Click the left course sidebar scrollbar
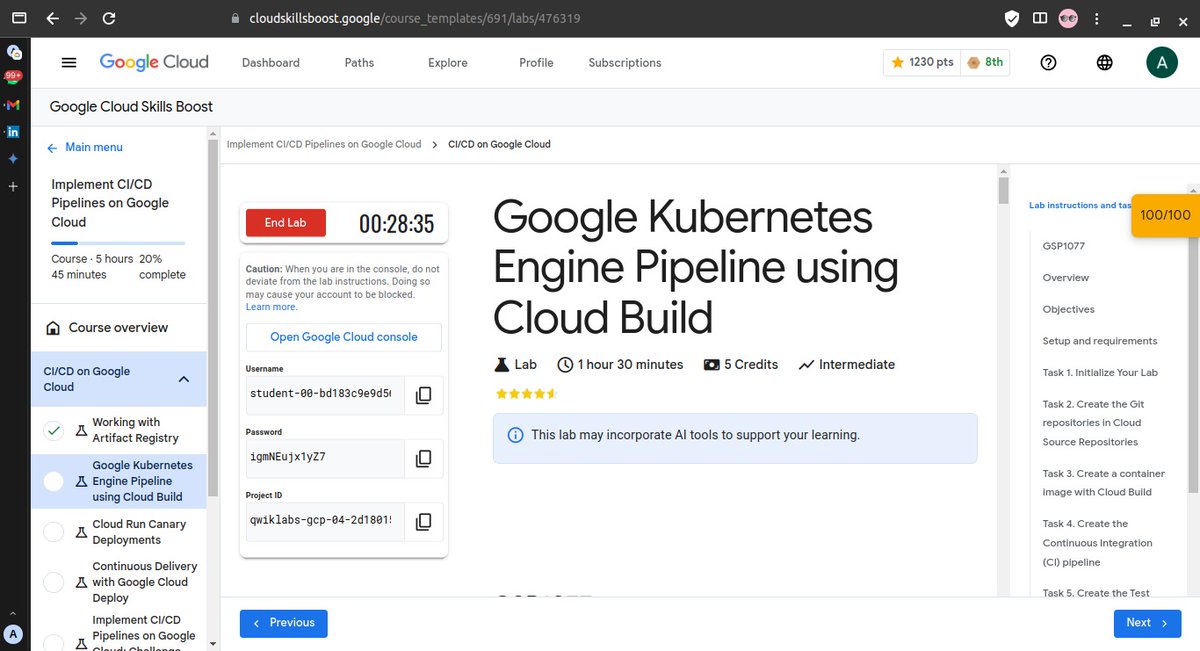Viewport: 1200px width, 651px height. click(212, 318)
